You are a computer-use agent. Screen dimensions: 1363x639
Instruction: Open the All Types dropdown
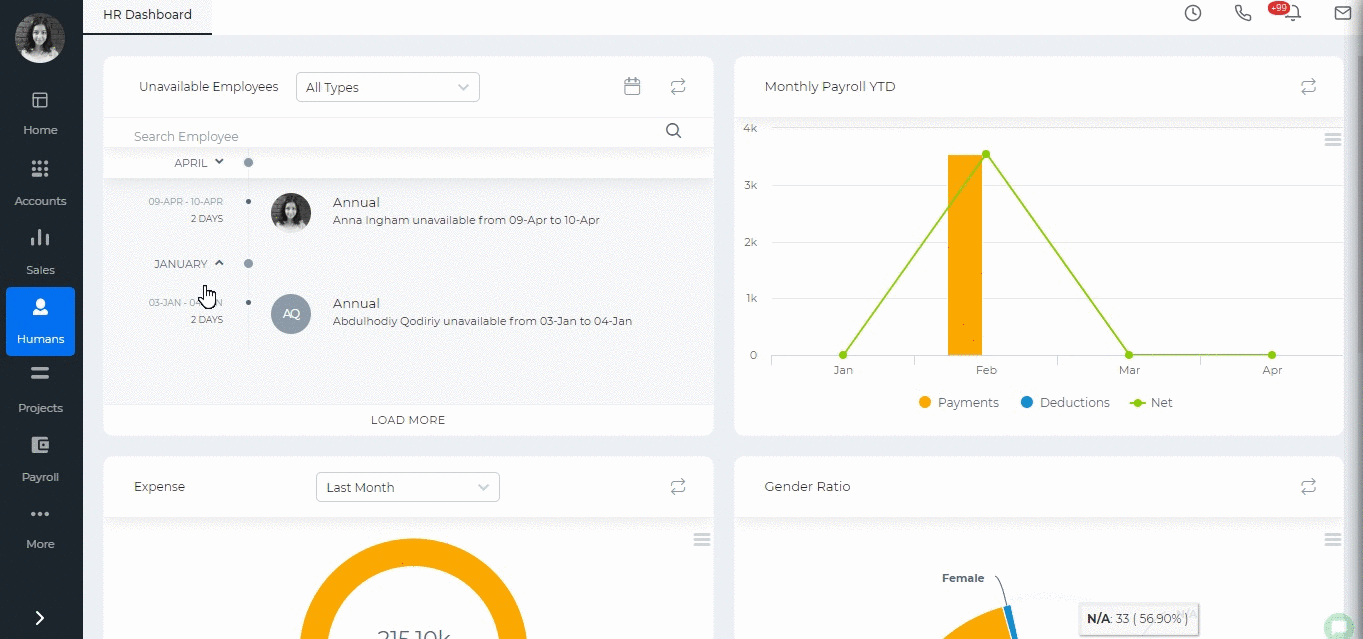coord(387,87)
